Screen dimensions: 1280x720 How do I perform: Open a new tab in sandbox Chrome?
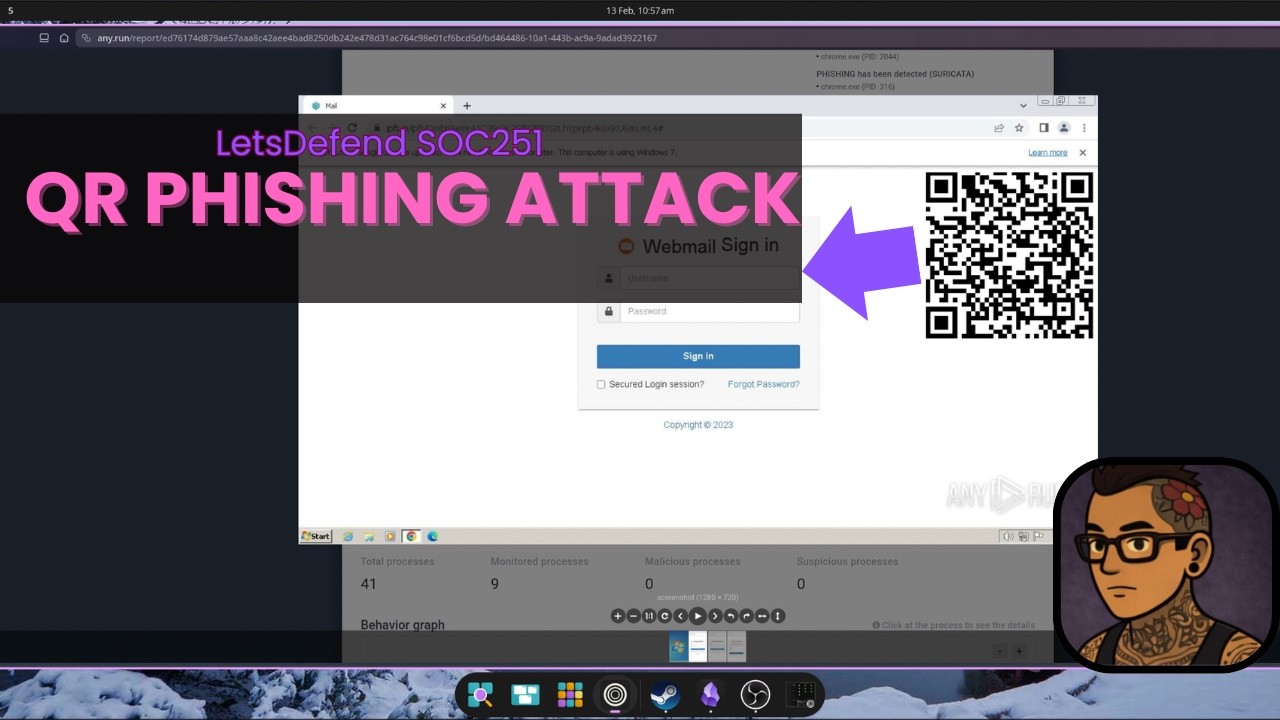tap(466, 105)
